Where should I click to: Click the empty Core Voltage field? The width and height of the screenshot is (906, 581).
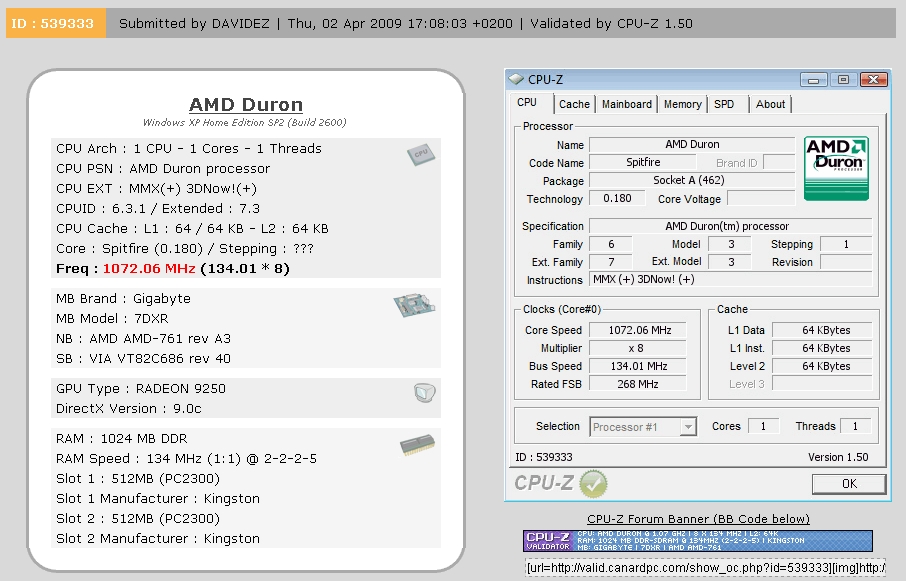click(761, 198)
